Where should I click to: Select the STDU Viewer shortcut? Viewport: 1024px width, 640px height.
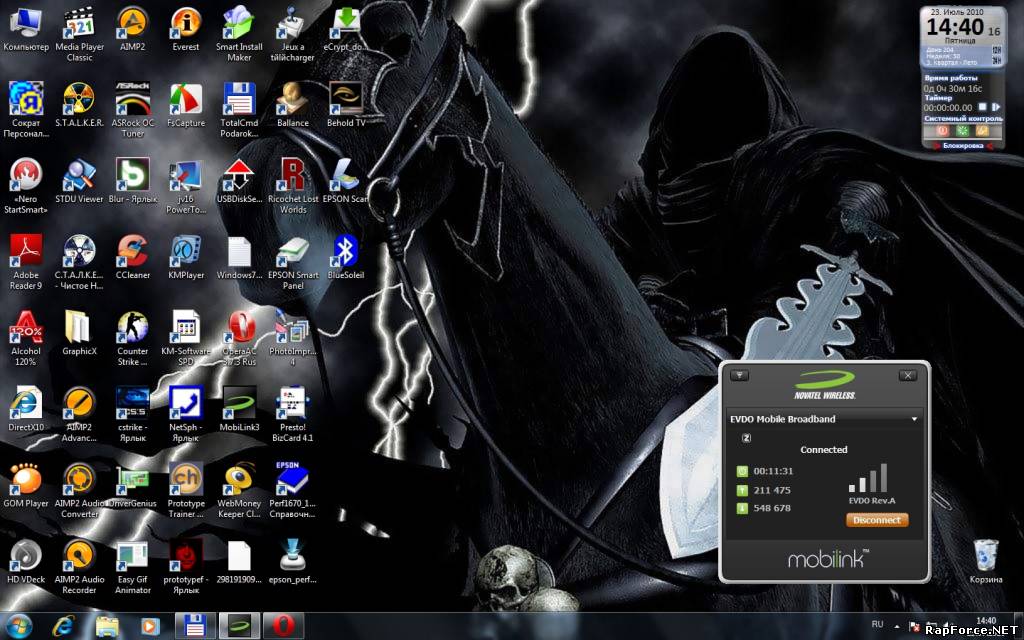pos(79,181)
